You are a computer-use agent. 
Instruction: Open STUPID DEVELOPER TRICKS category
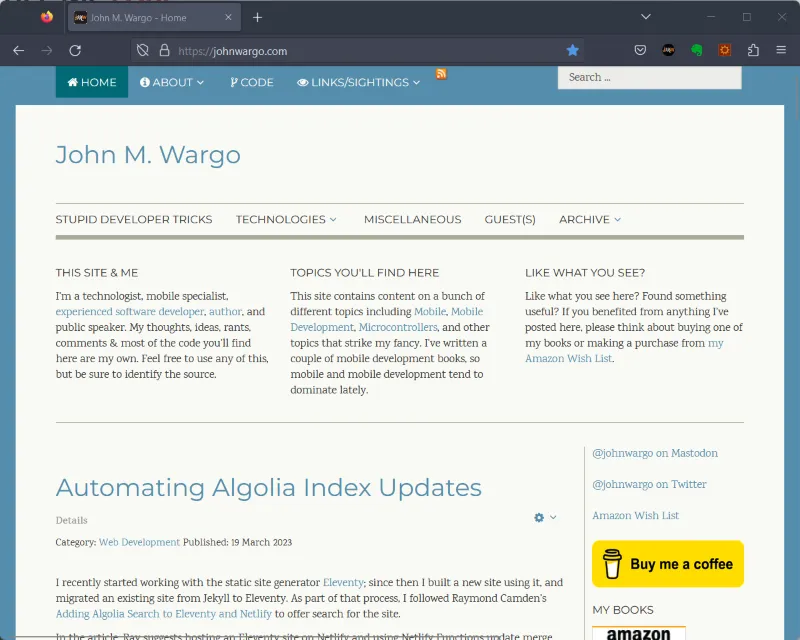(134, 219)
